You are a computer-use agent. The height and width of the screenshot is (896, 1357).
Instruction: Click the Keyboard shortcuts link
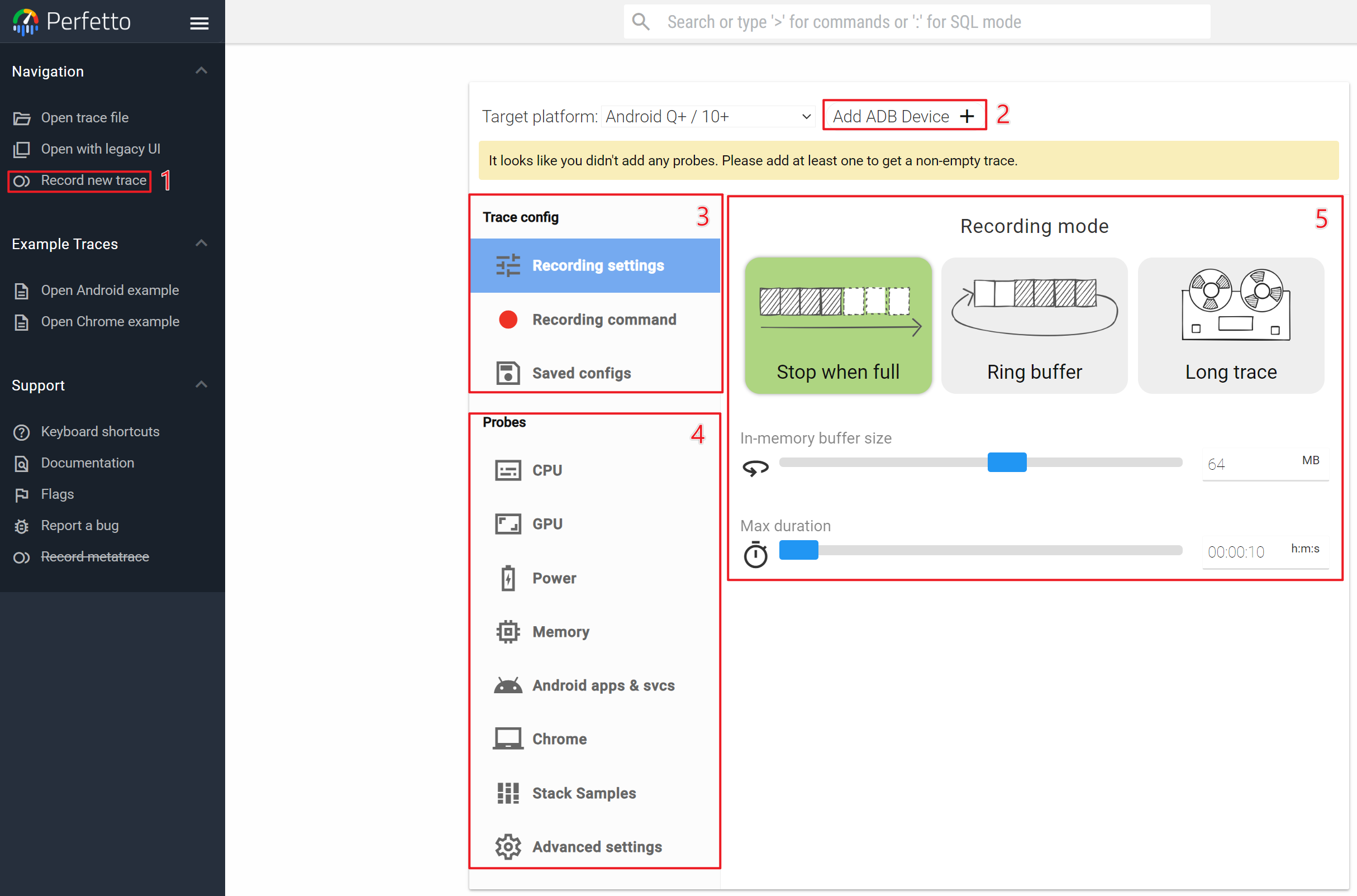click(x=100, y=431)
